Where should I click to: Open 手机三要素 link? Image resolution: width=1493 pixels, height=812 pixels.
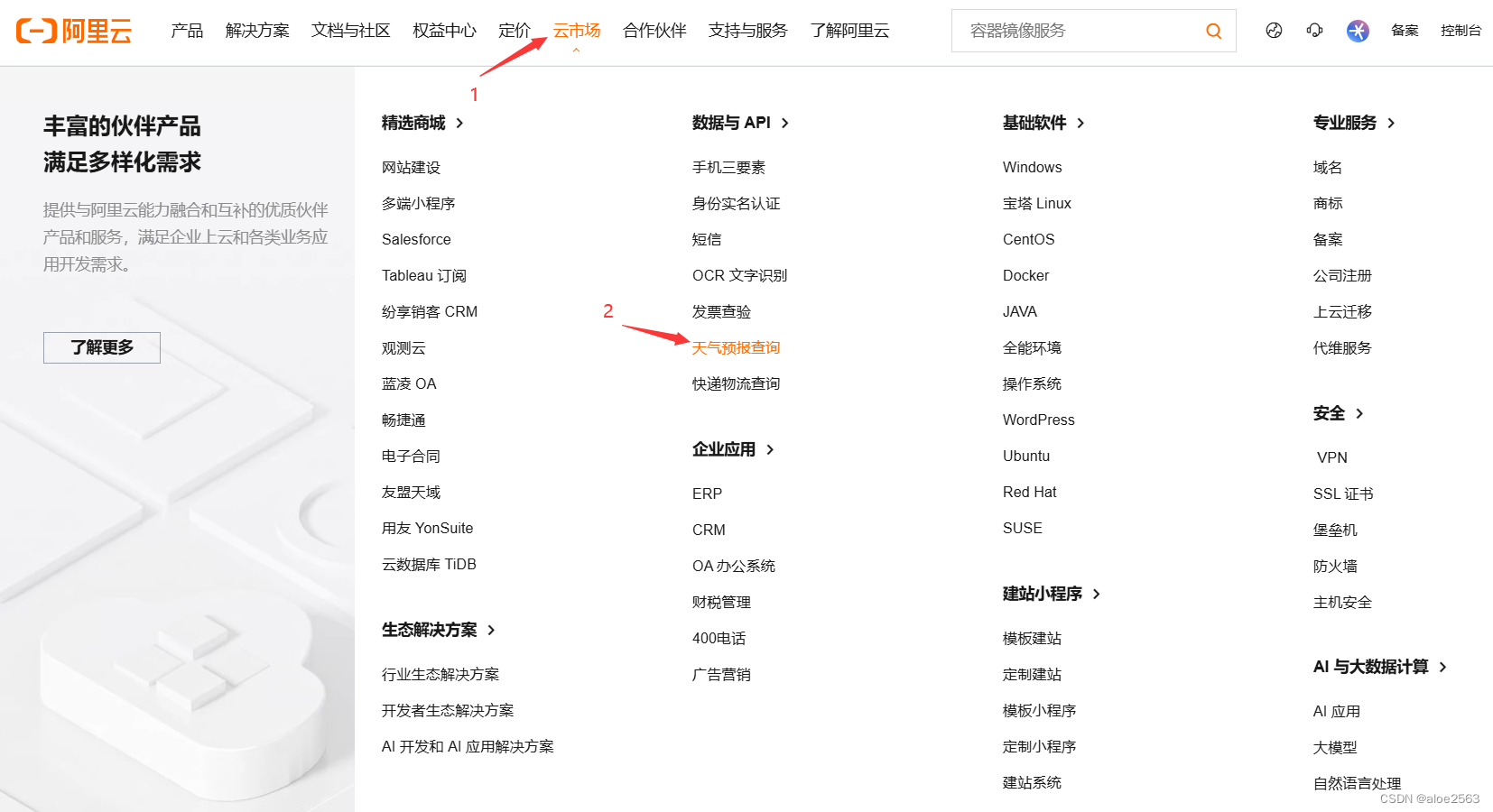click(x=728, y=167)
